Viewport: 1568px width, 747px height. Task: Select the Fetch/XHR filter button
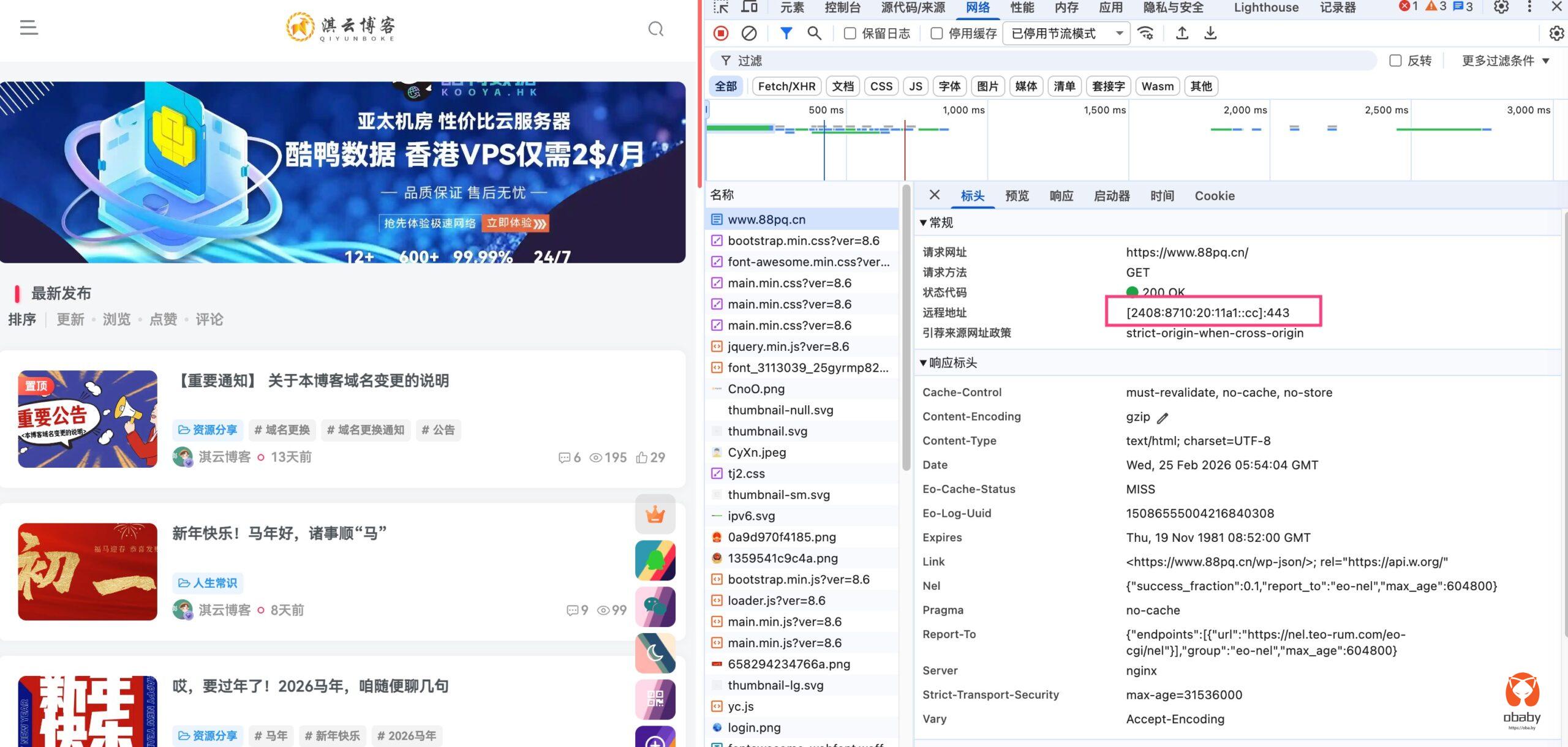(786, 86)
